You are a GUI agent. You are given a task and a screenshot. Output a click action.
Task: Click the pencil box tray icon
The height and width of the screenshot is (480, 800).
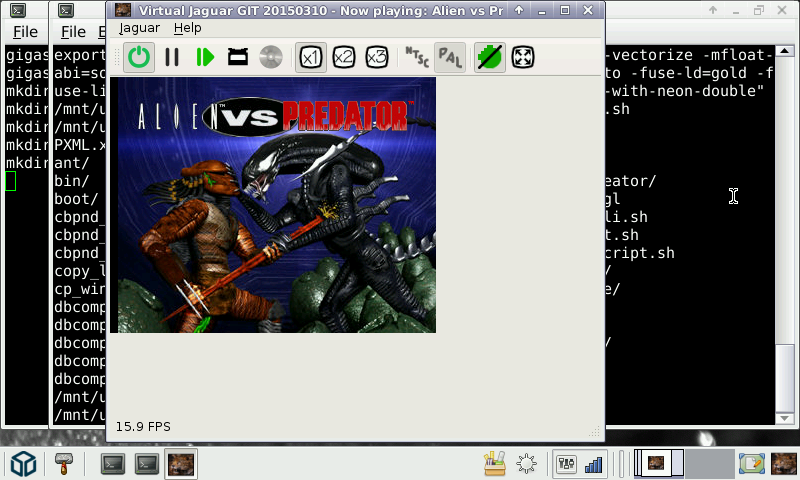494,464
